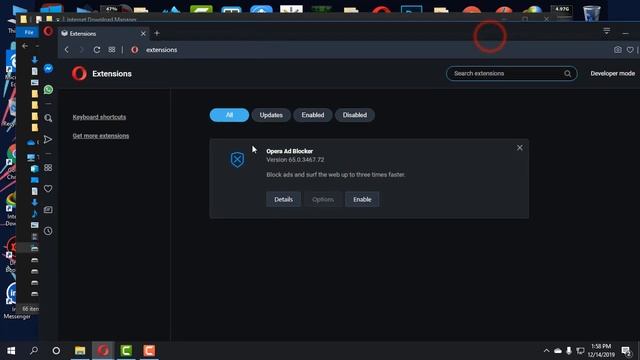This screenshot has height=360, width=640.
Task: Focus the Search extensions field
Action: pyautogui.click(x=511, y=73)
